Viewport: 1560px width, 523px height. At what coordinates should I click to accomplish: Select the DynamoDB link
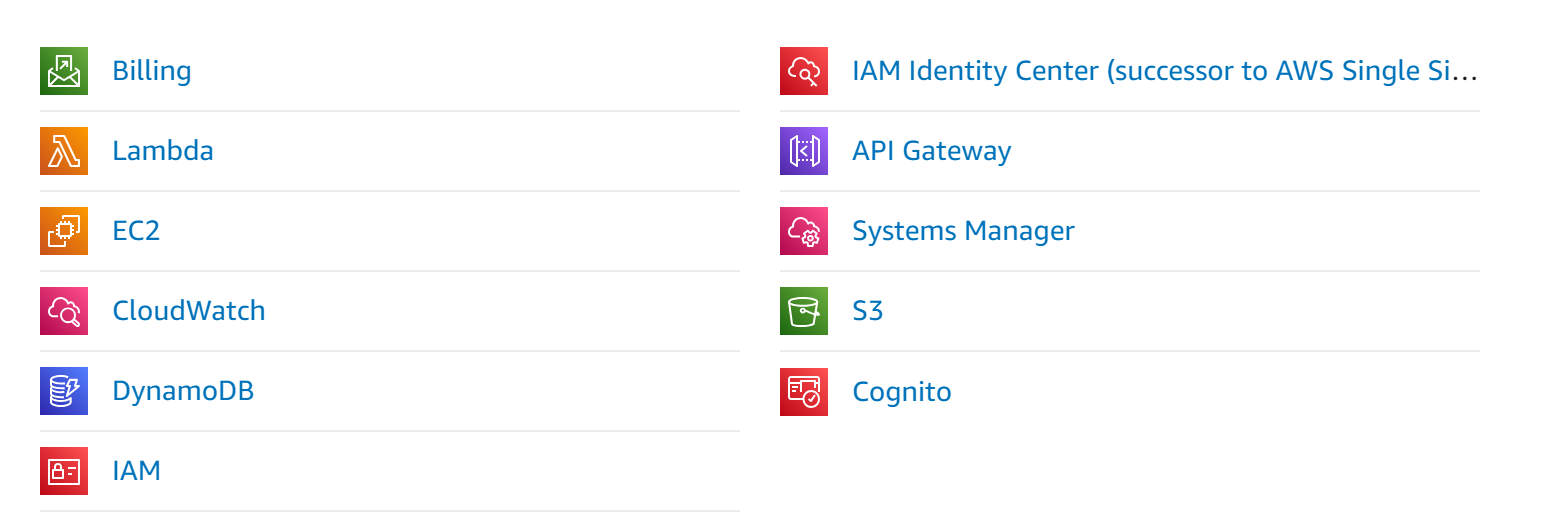click(183, 391)
